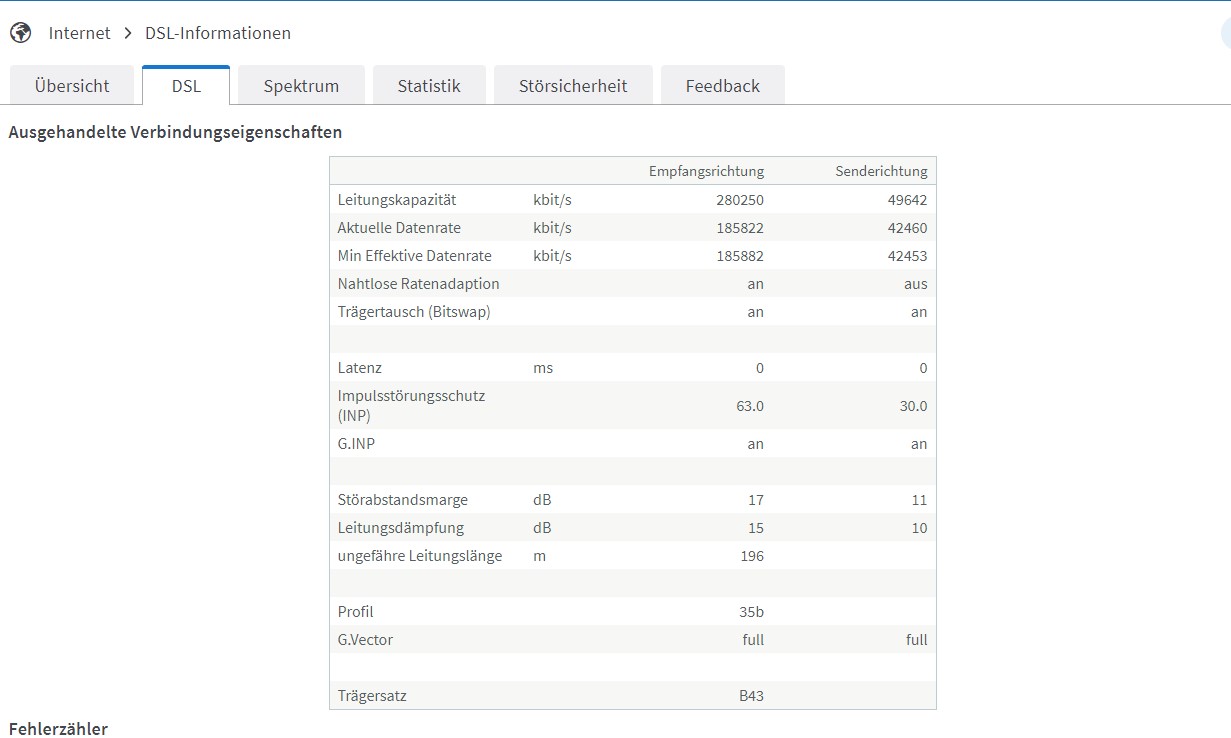Select the DSL tab

coord(186,86)
